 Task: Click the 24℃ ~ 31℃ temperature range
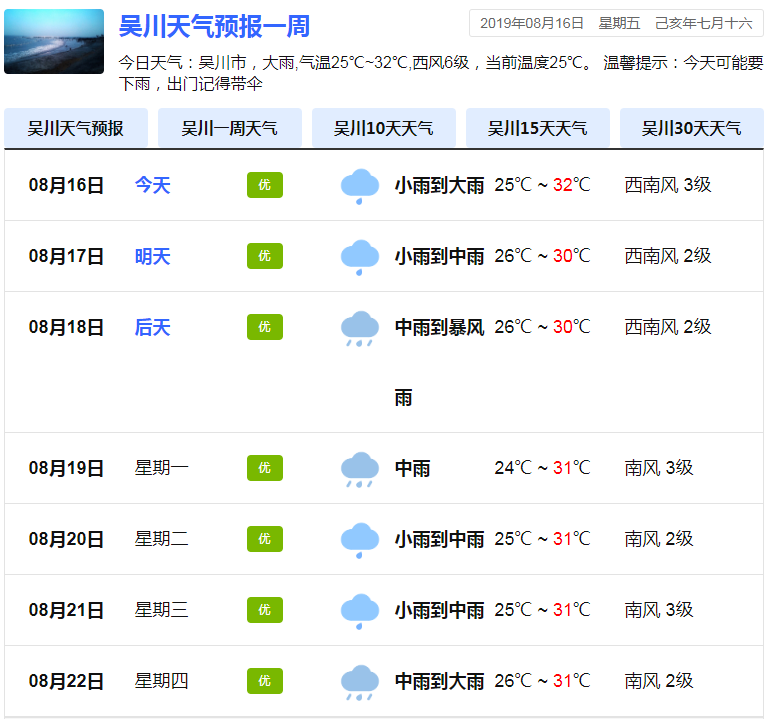[542, 468]
